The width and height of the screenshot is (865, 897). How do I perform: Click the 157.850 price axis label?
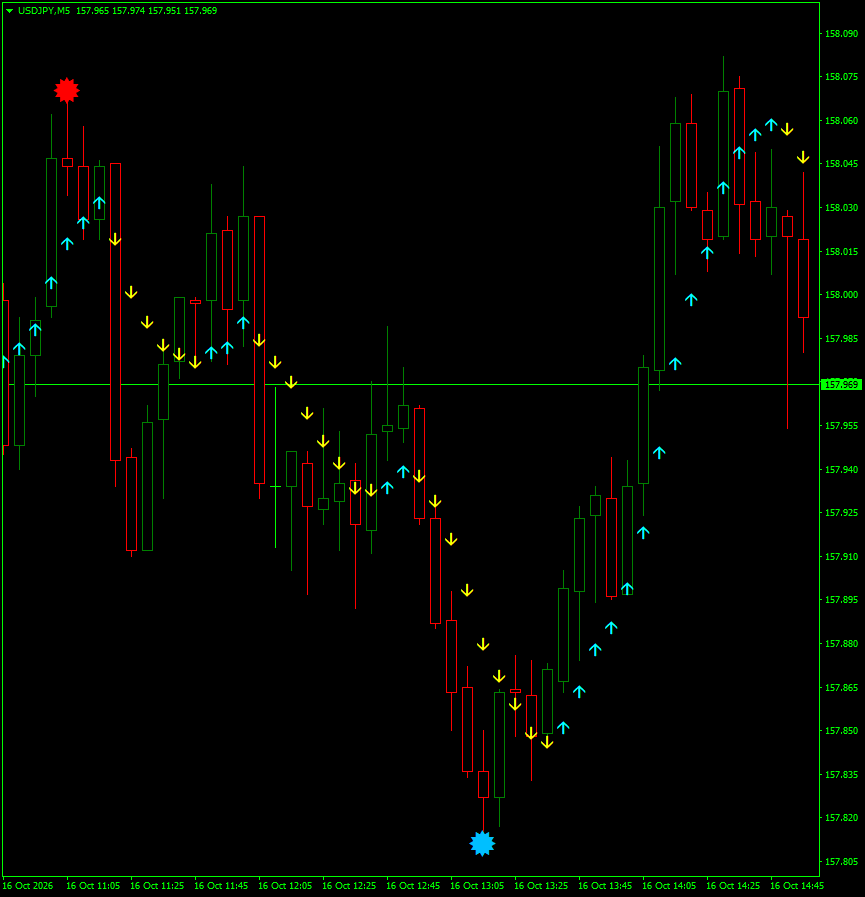click(x=841, y=731)
